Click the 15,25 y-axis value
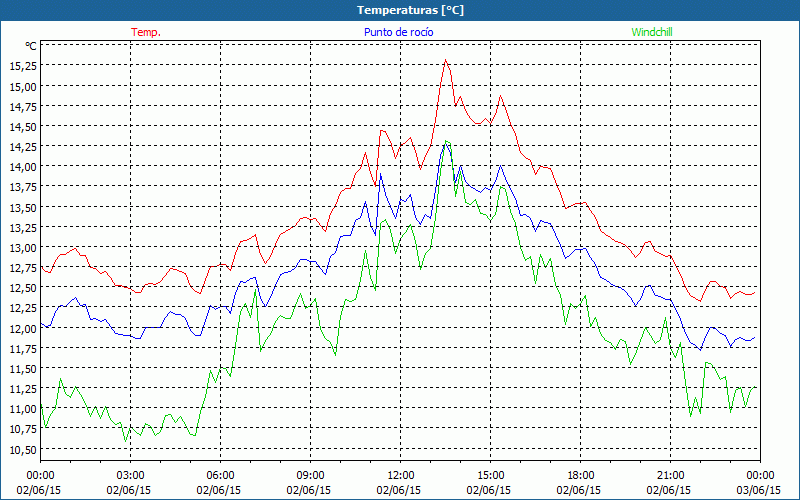800x500 pixels. click(23, 66)
